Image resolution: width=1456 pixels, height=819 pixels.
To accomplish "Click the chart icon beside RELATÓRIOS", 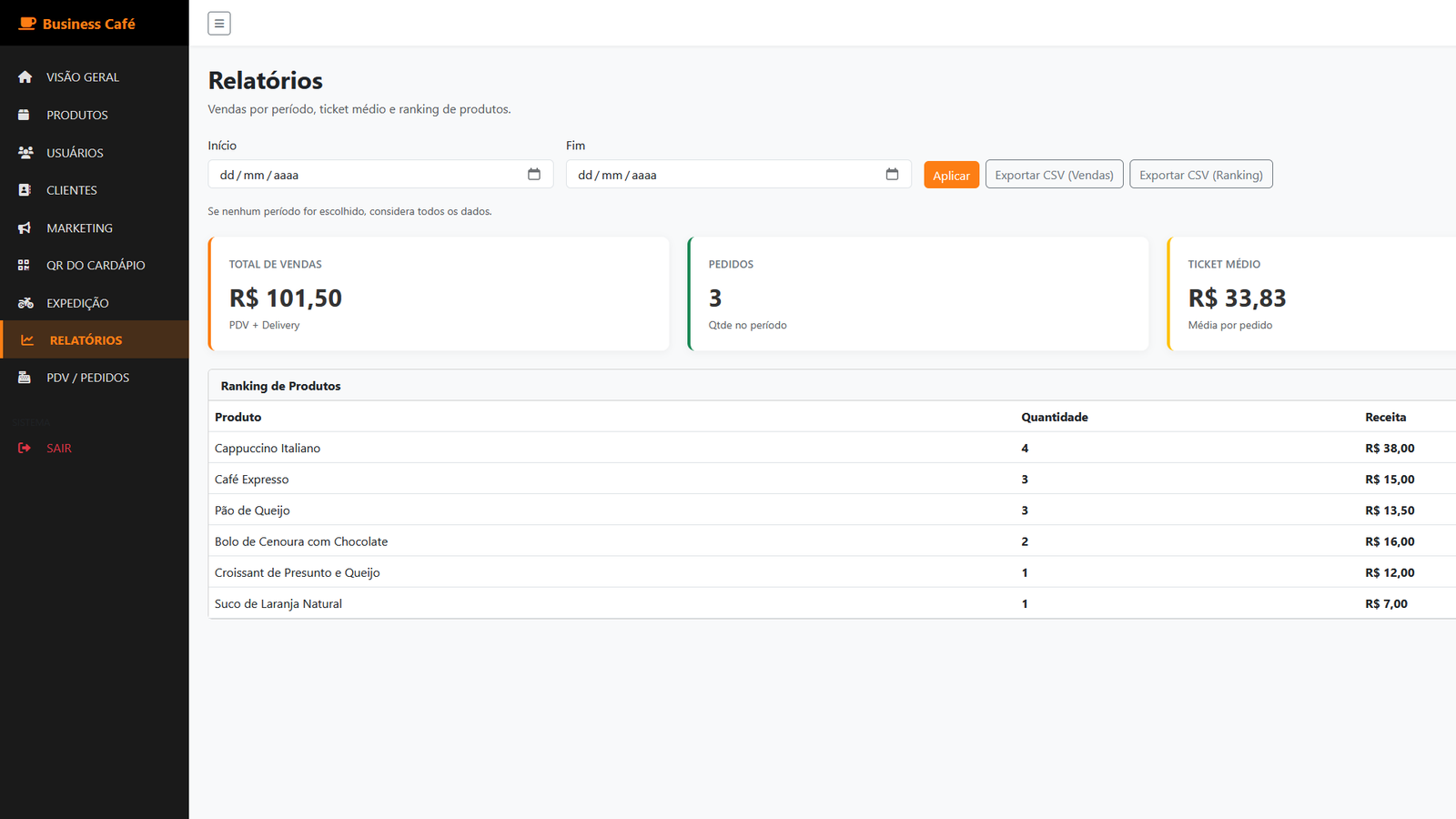I will coord(25,339).
